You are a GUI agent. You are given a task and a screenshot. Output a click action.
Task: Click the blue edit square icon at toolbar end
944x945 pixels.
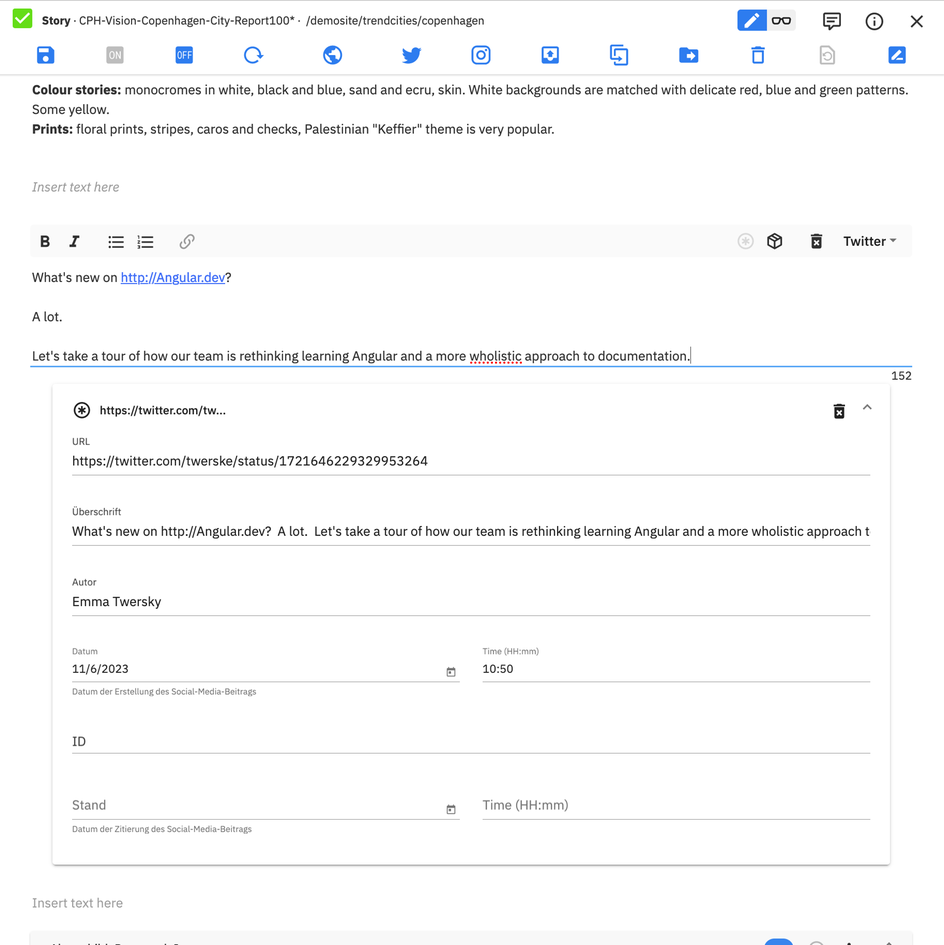pyautogui.click(x=897, y=55)
